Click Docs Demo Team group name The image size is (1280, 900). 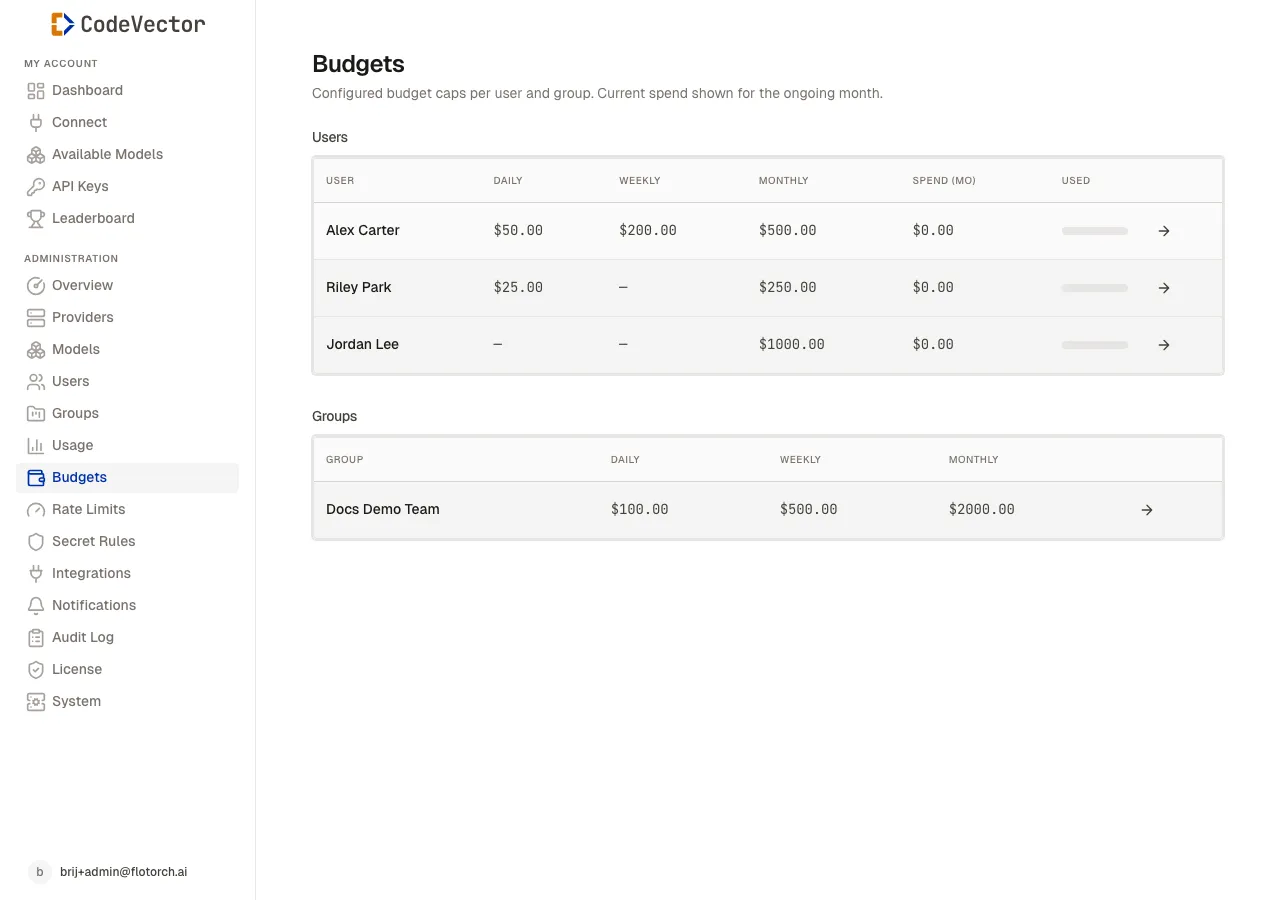coord(383,510)
